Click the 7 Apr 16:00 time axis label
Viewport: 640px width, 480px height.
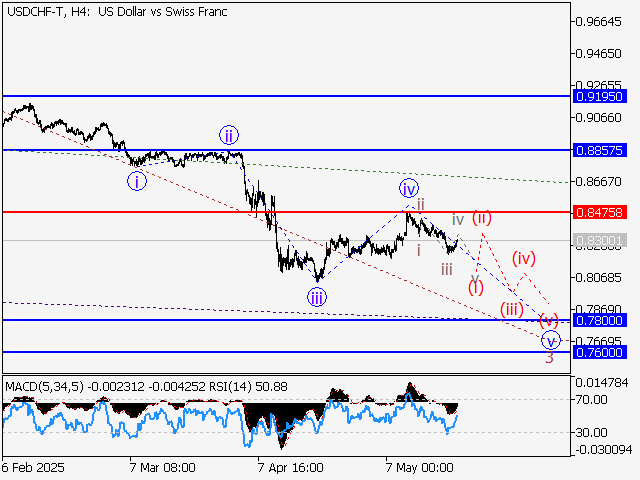290,467
